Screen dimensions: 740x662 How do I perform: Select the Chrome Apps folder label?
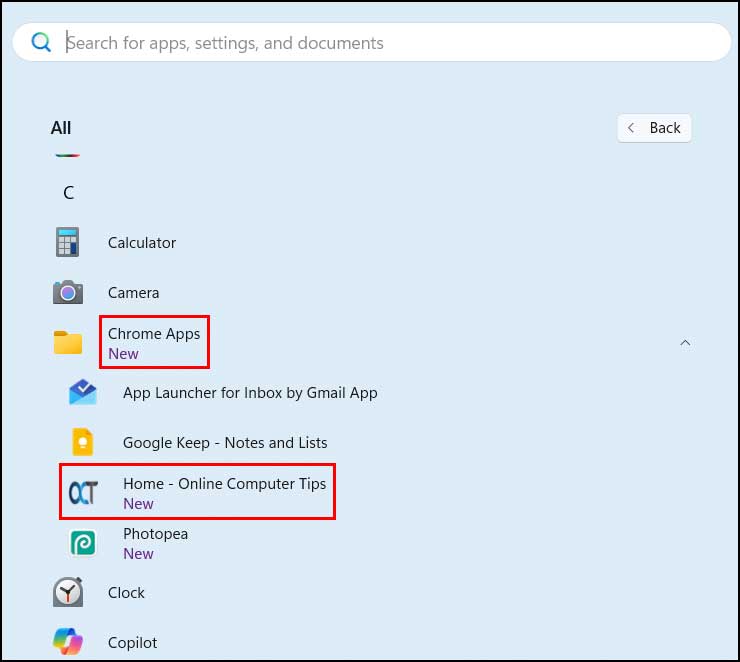click(154, 334)
